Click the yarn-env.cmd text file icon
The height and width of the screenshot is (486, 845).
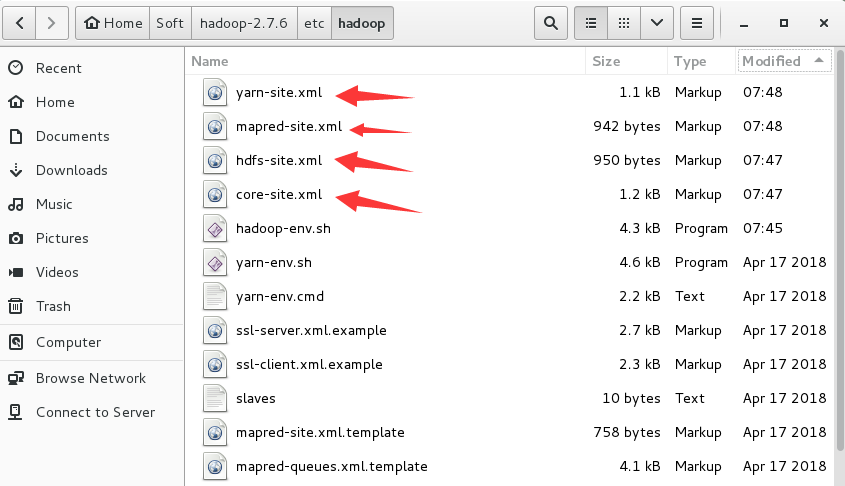(x=214, y=296)
